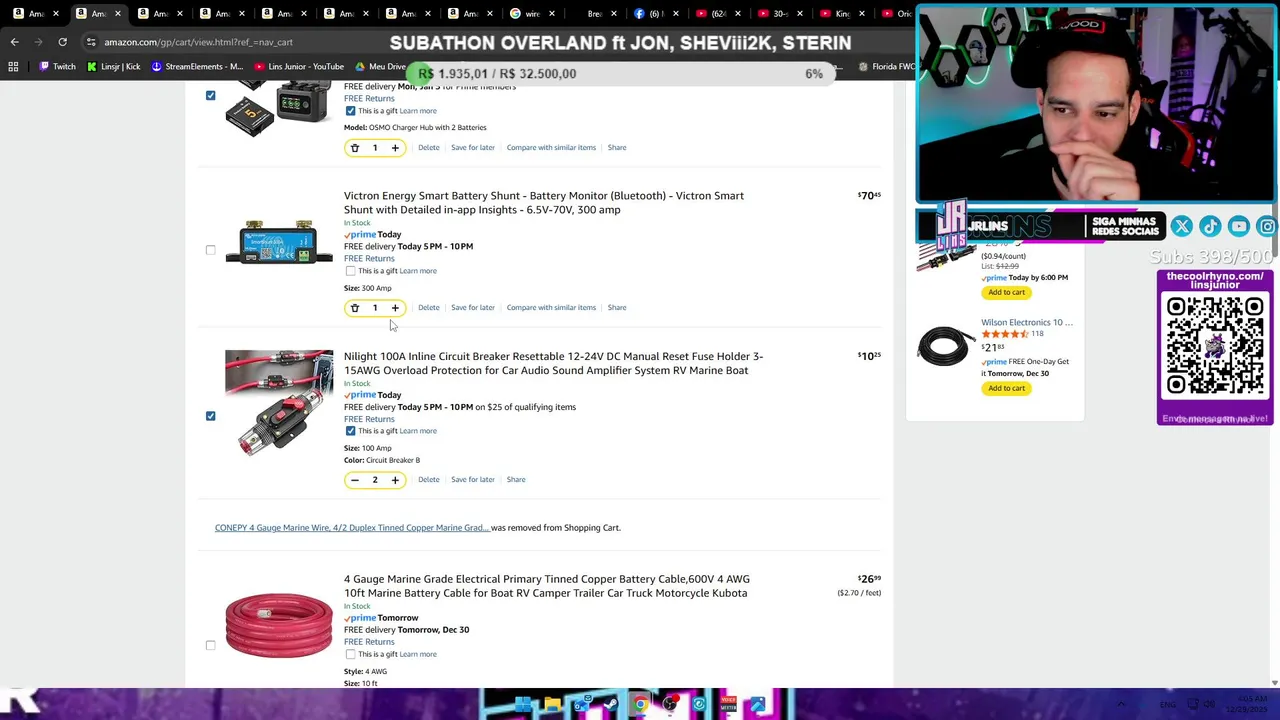Switch to the first Amazon tab
Image resolution: width=1280 pixels, height=720 pixels.
coord(35,14)
